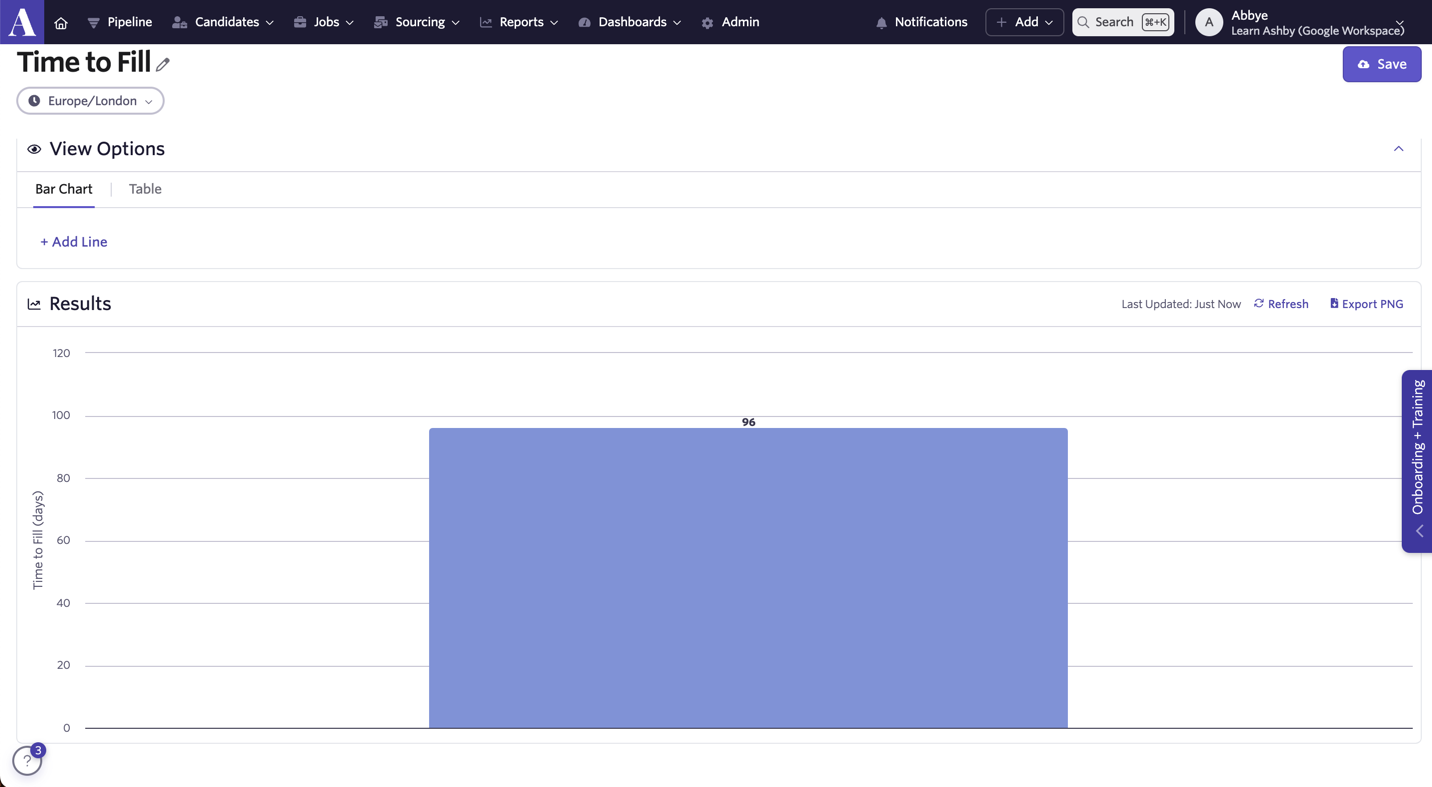Open the help question mark icon
The height and width of the screenshot is (787, 1432).
27,761
